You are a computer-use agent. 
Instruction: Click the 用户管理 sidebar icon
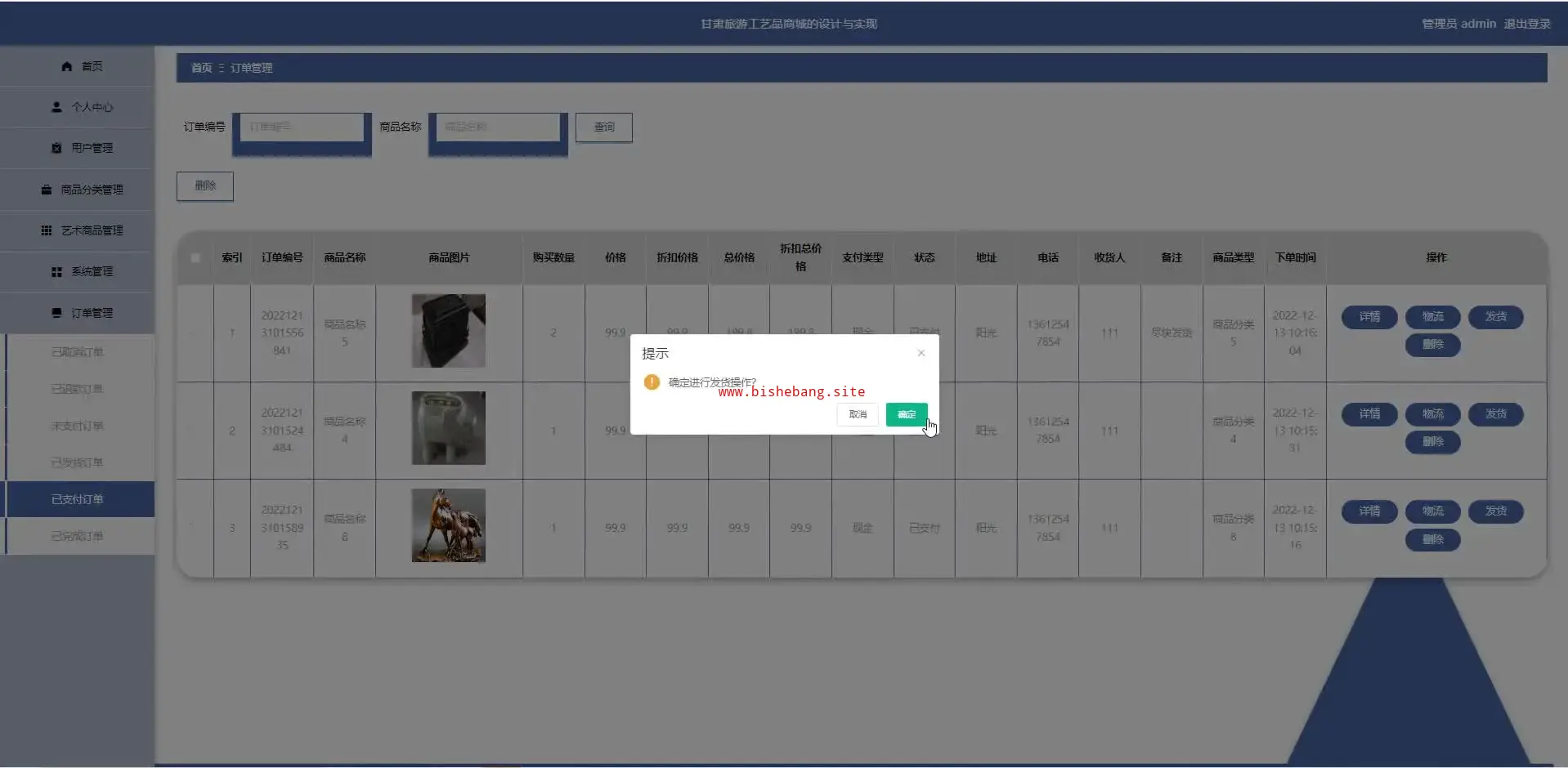[56, 148]
